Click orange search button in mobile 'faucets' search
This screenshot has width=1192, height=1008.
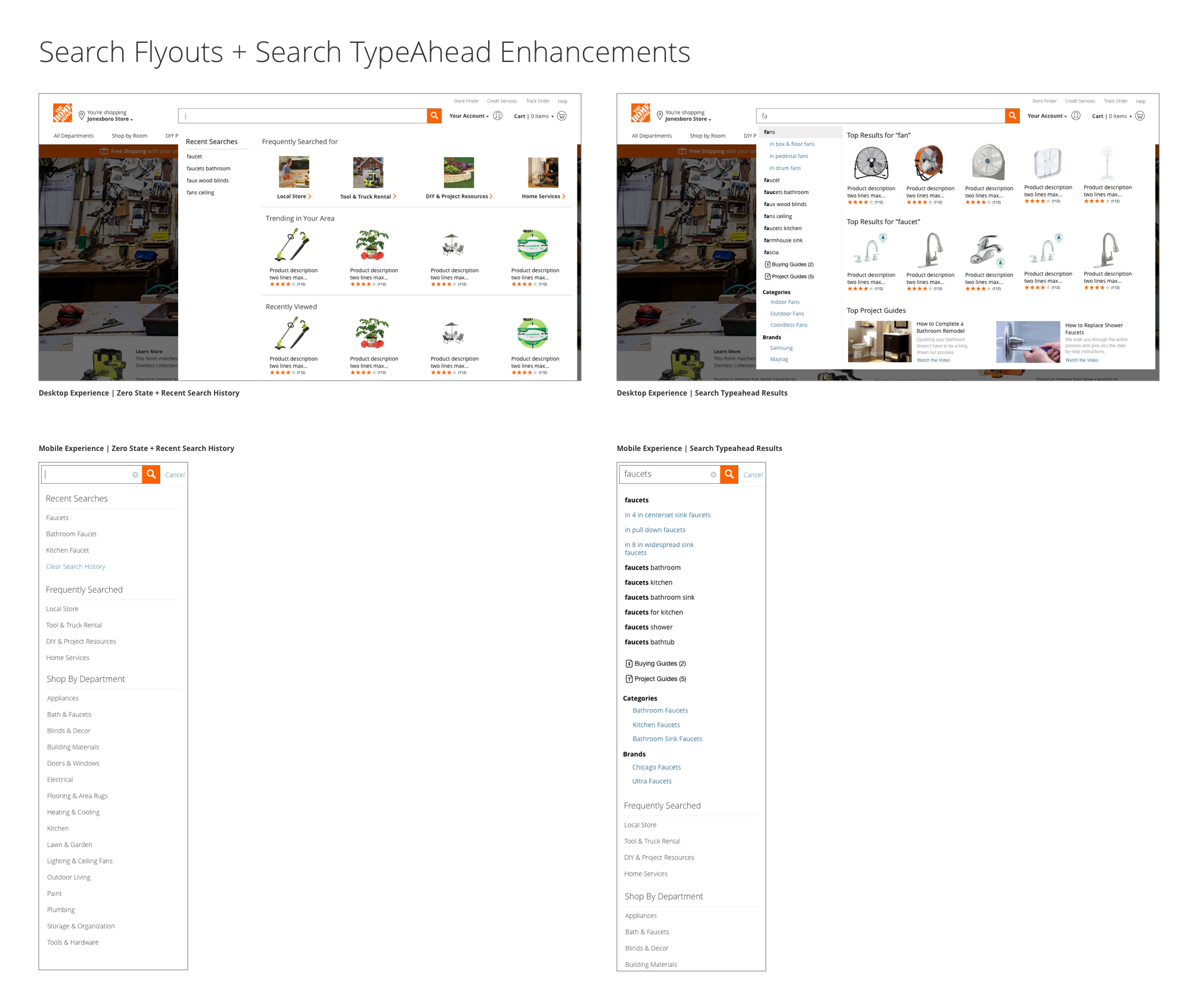point(729,474)
